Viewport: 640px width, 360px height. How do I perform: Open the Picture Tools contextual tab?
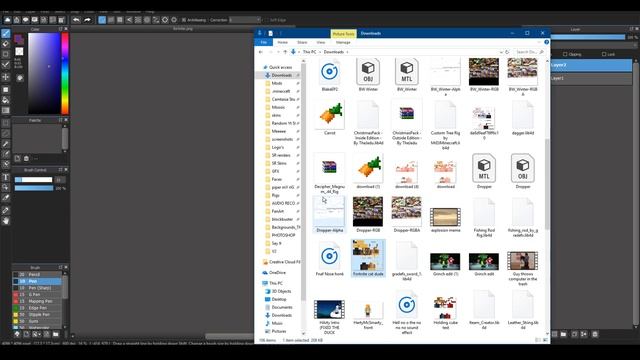coord(343,33)
